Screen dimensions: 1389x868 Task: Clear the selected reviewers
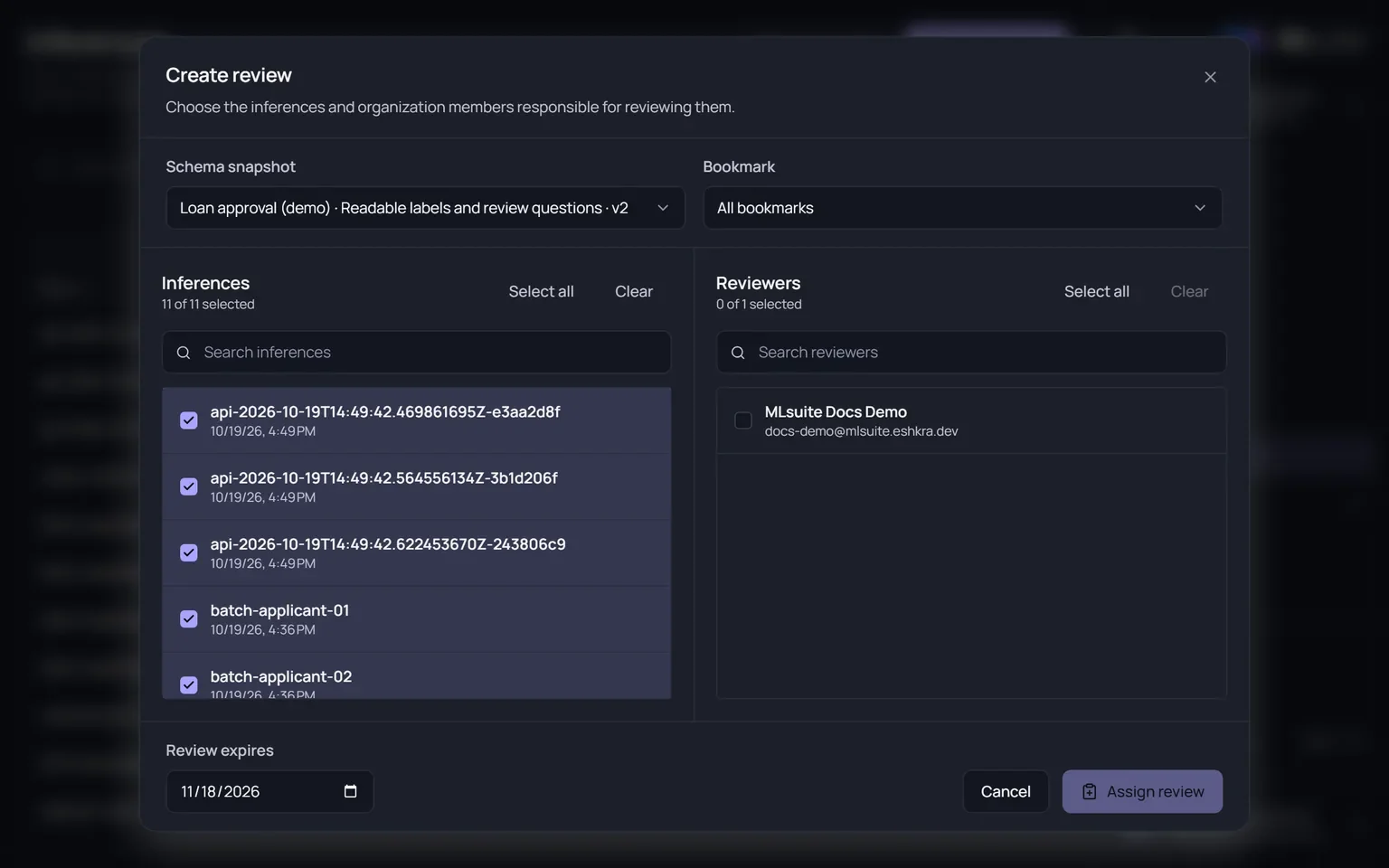(x=1189, y=291)
